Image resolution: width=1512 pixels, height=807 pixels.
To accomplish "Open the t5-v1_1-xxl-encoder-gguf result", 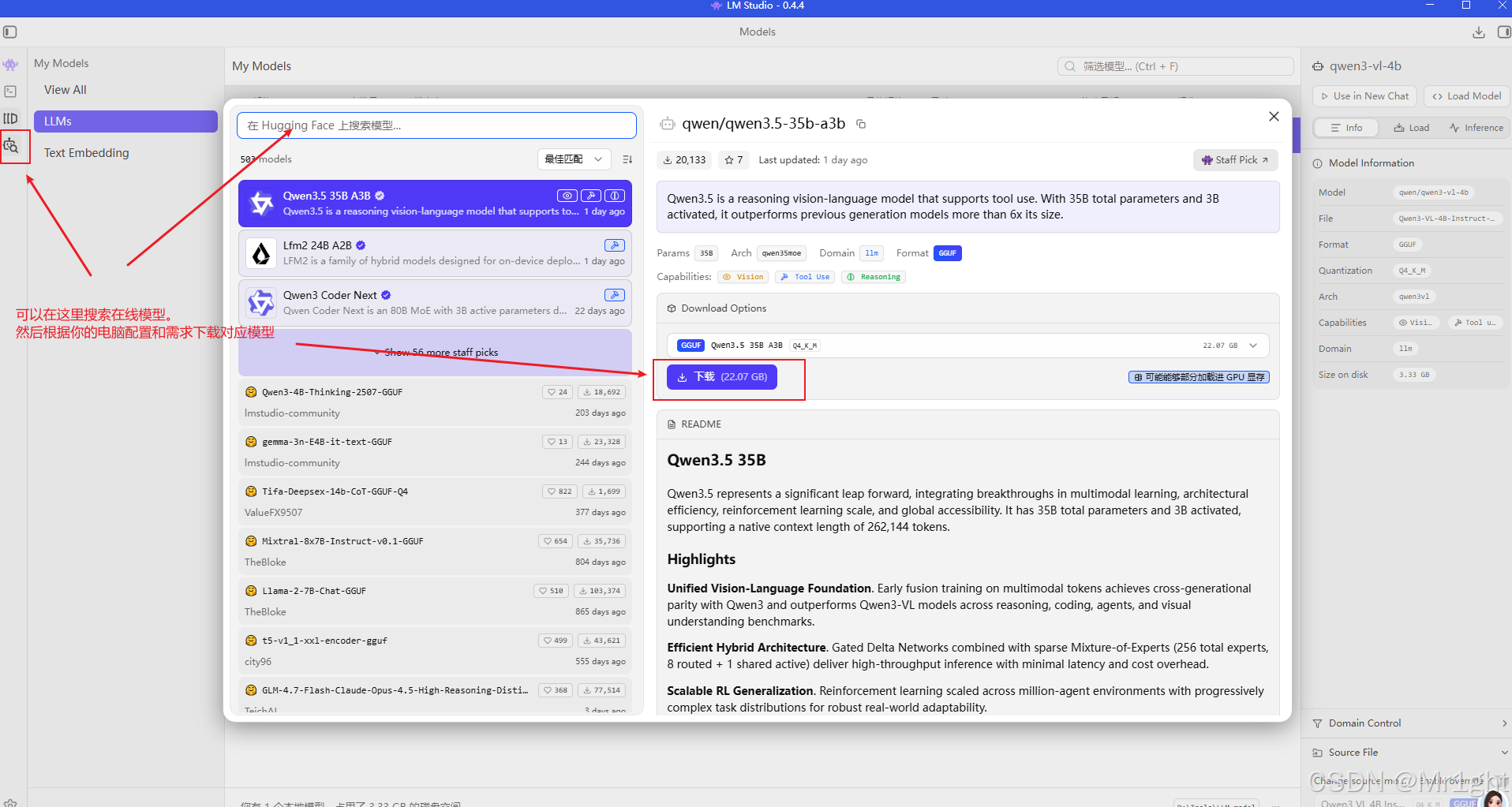I will tap(435, 651).
